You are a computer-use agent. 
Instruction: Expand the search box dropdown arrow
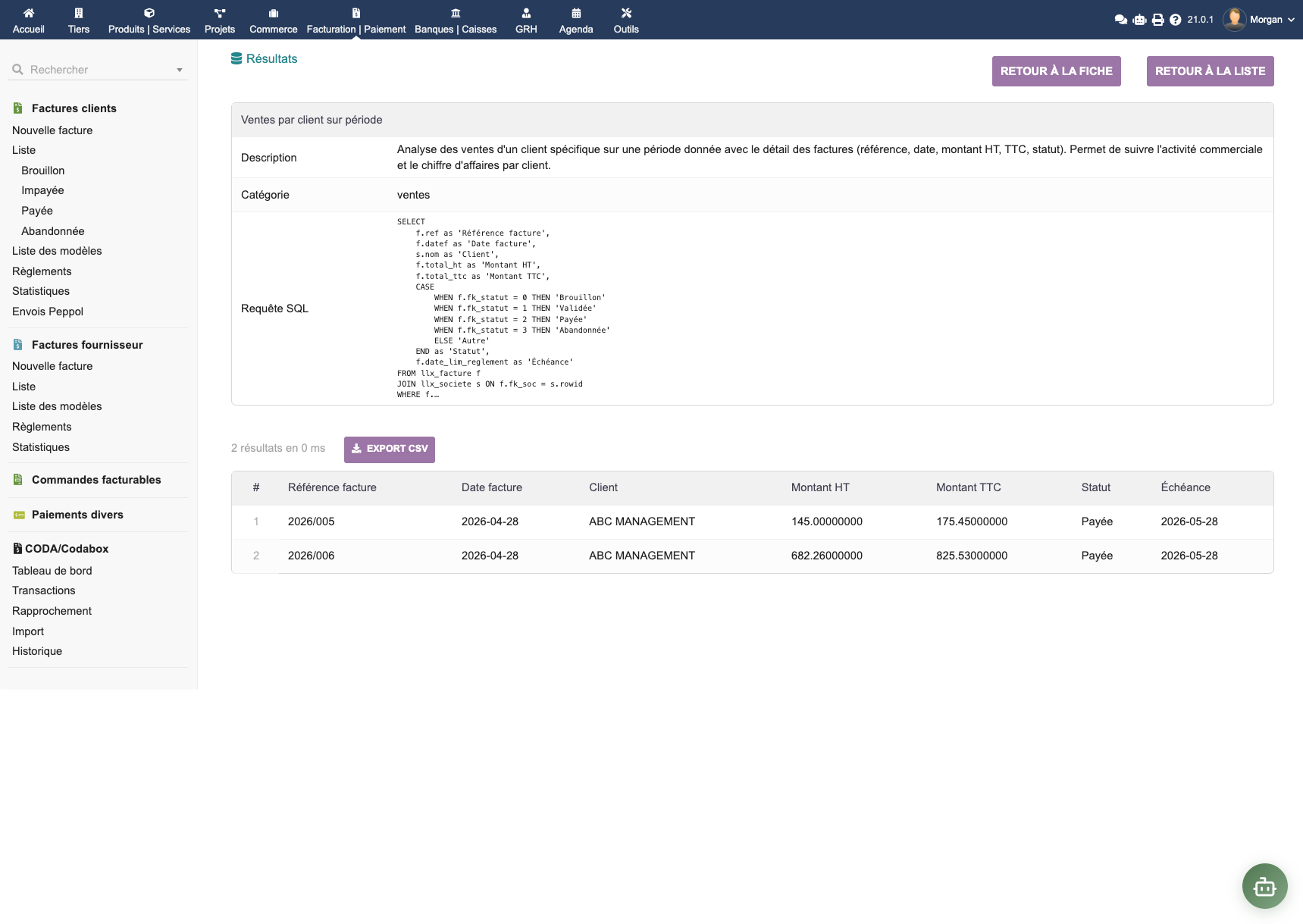coord(180,70)
